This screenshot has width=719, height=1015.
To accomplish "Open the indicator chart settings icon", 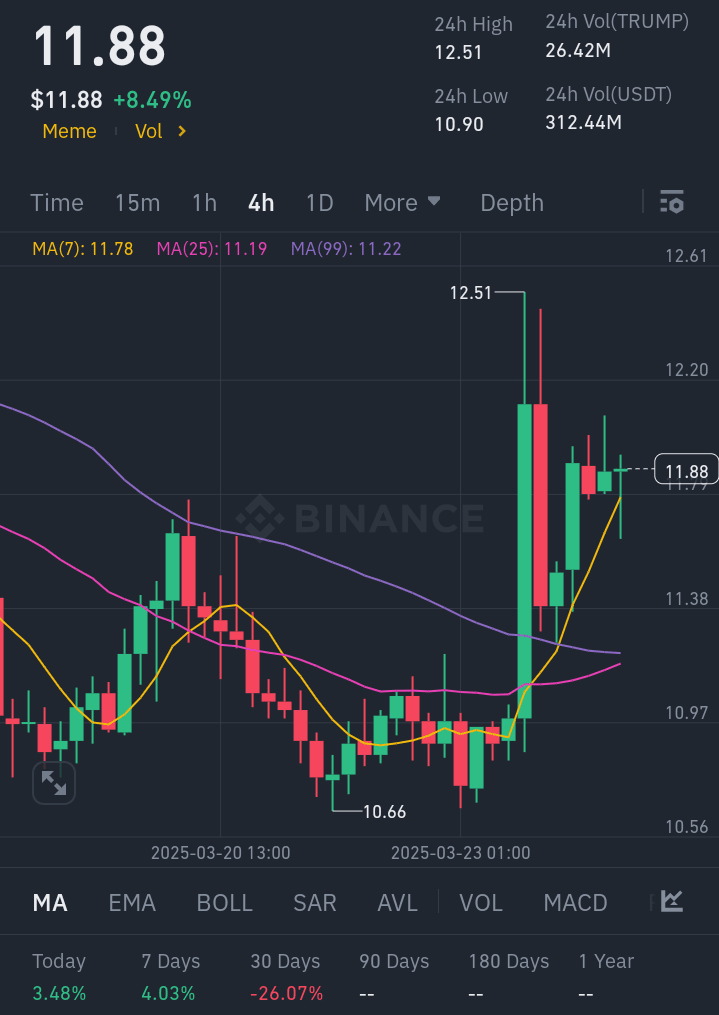I will point(672,902).
